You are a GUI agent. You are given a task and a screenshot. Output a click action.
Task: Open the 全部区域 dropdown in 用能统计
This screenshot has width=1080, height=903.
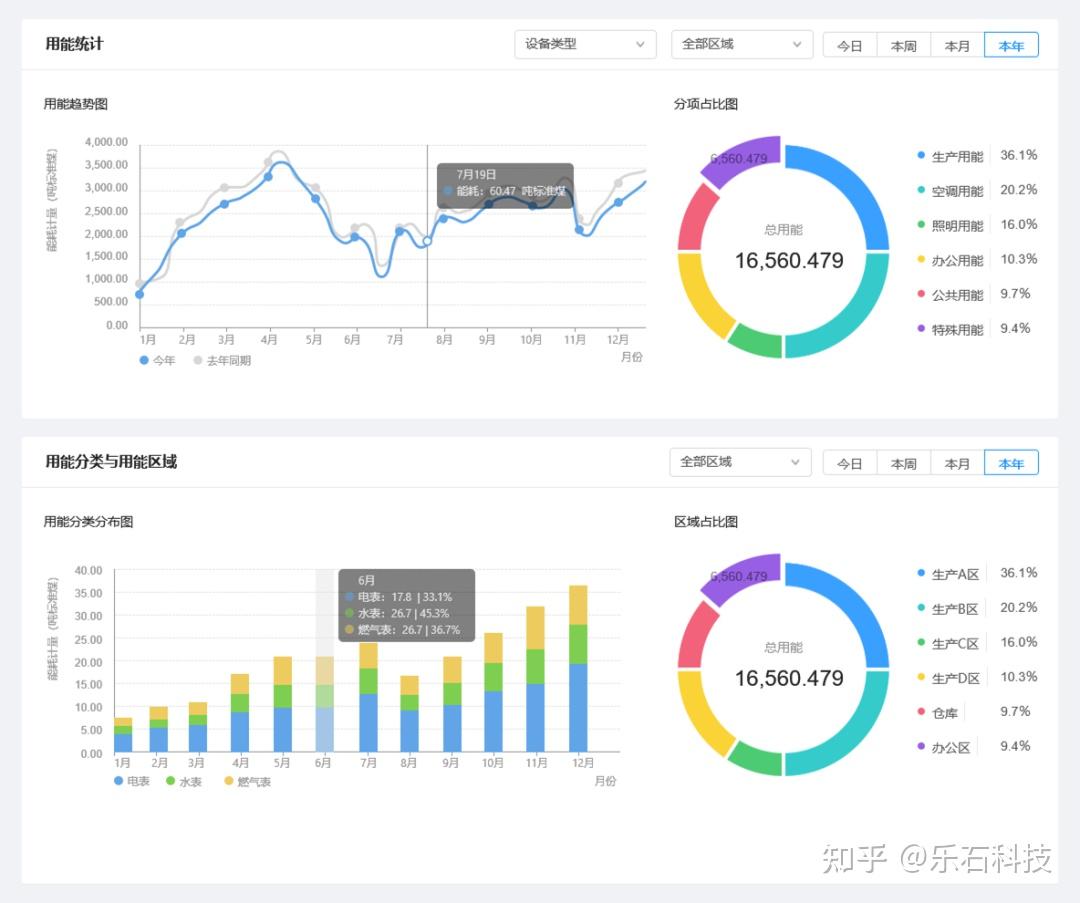pos(741,44)
